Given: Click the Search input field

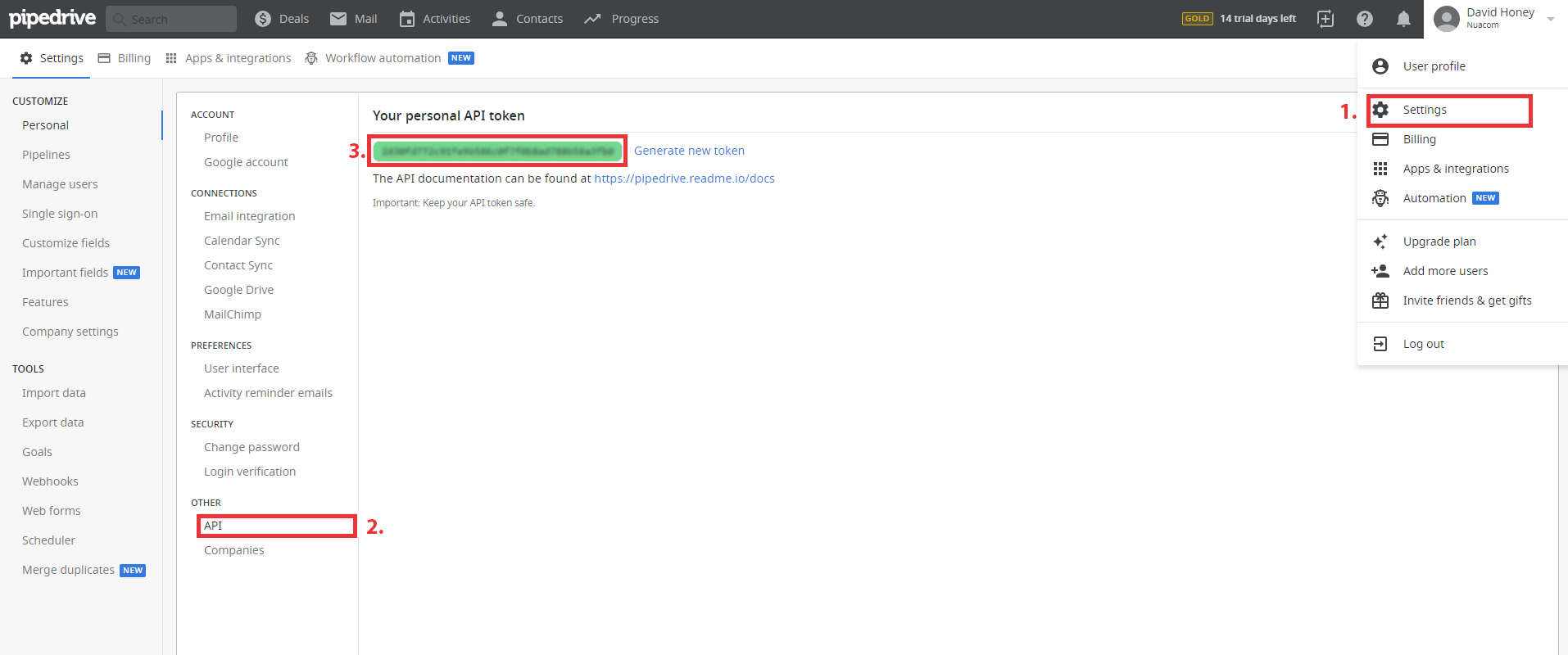Looking at the screenshot, I should (171, 19).
